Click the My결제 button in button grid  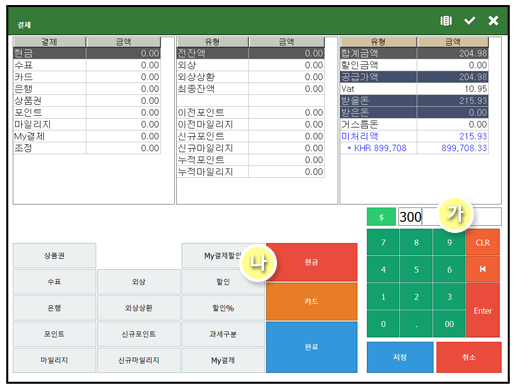point(223,360)
